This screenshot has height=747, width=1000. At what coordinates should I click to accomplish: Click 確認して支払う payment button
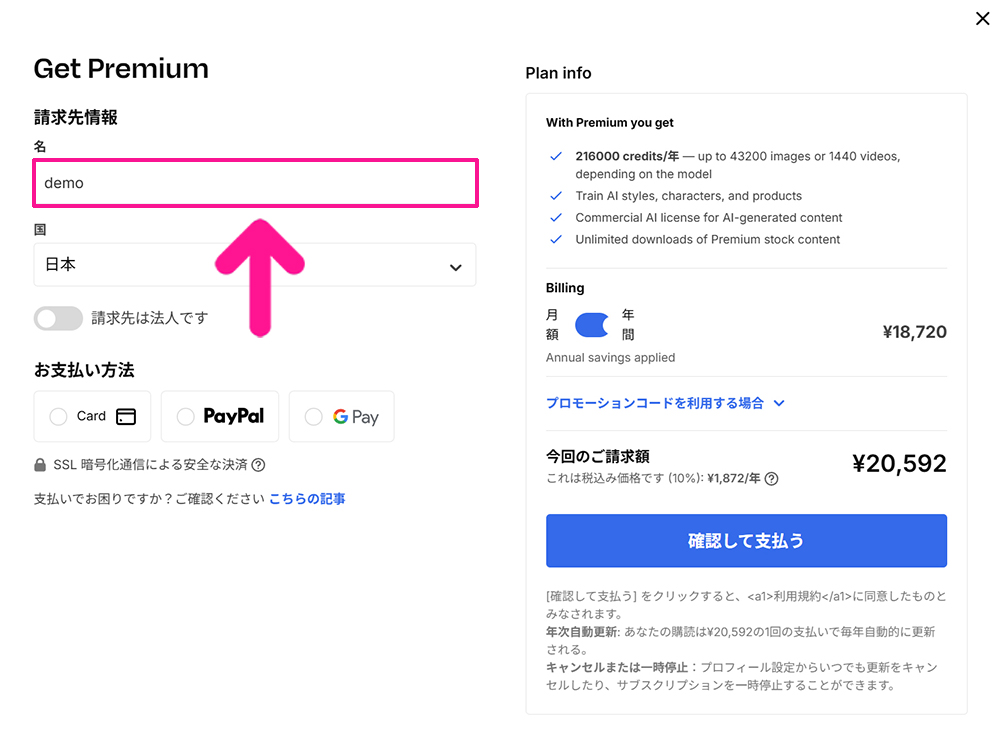(746, 540)
